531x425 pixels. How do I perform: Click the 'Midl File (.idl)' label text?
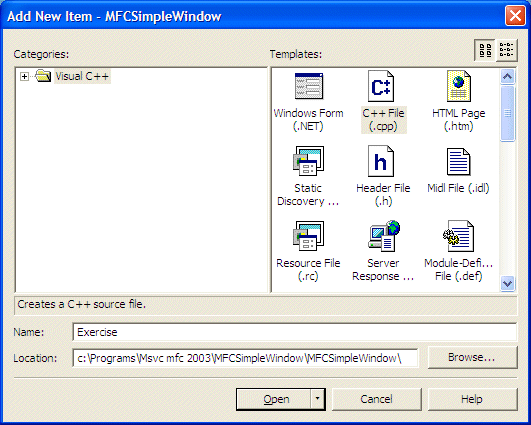[458, 188]
